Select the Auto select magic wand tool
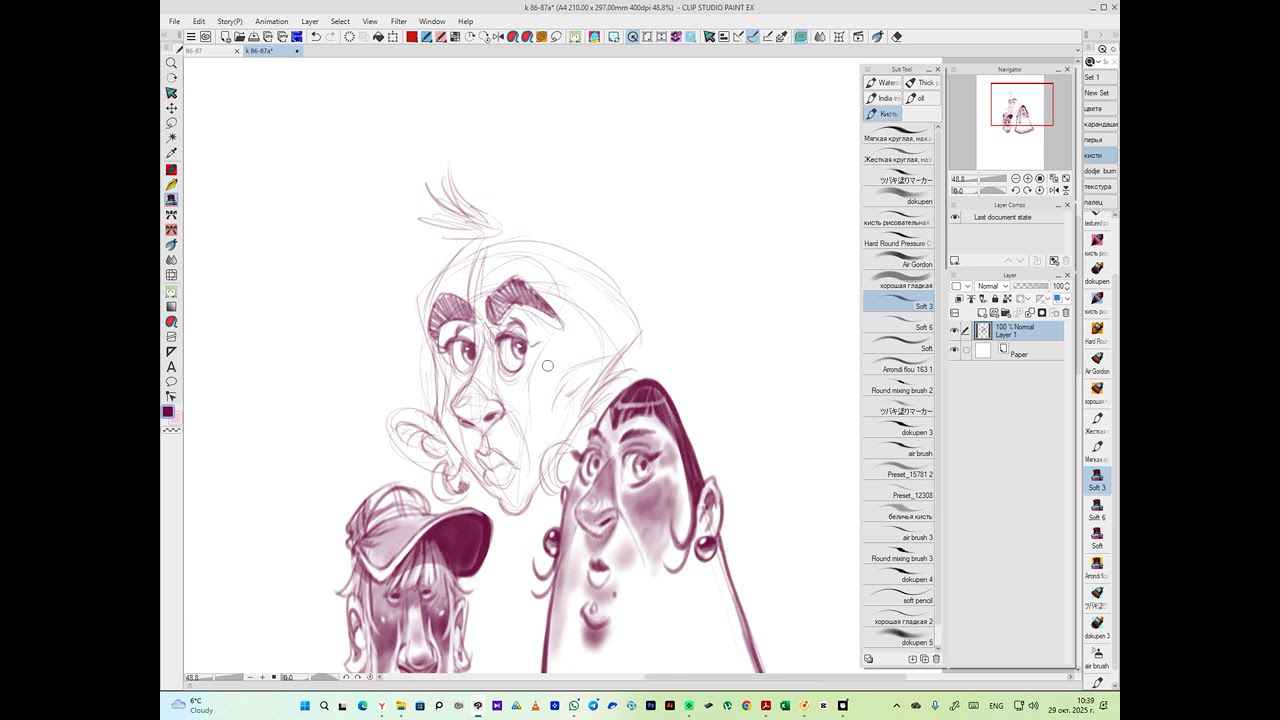1280x720 pixels. tap(171, 137)
